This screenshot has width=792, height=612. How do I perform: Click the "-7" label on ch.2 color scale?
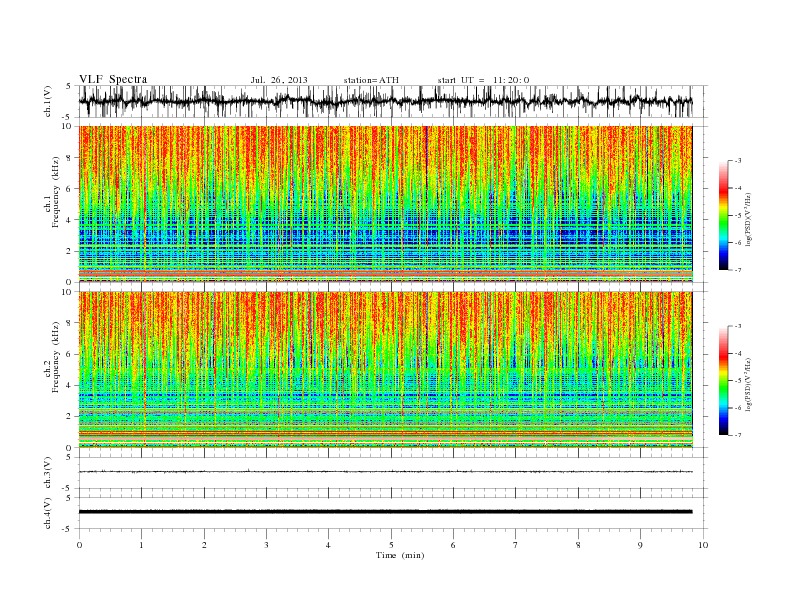click(x=738, y=435)
